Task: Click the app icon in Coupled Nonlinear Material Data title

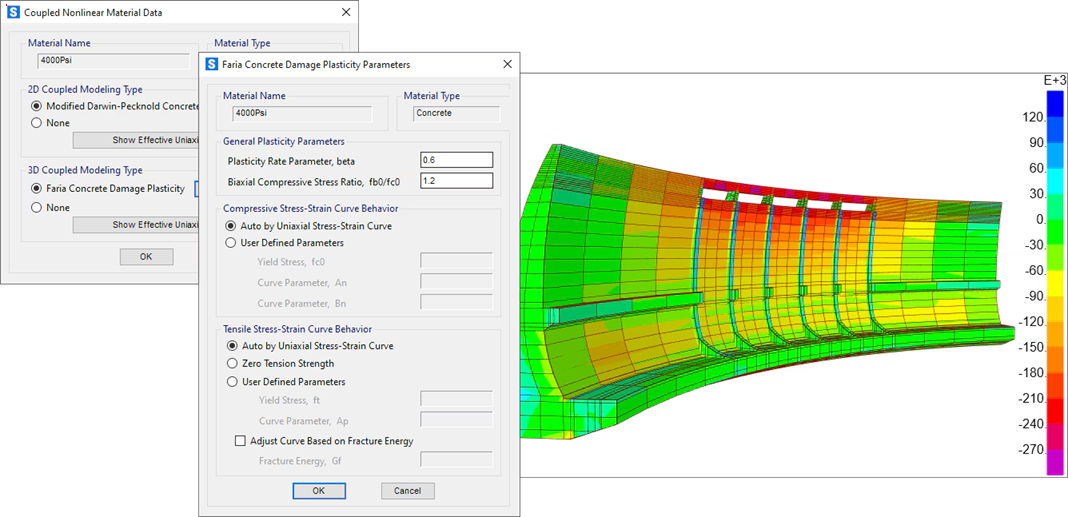Action: (x=13, y=13)
